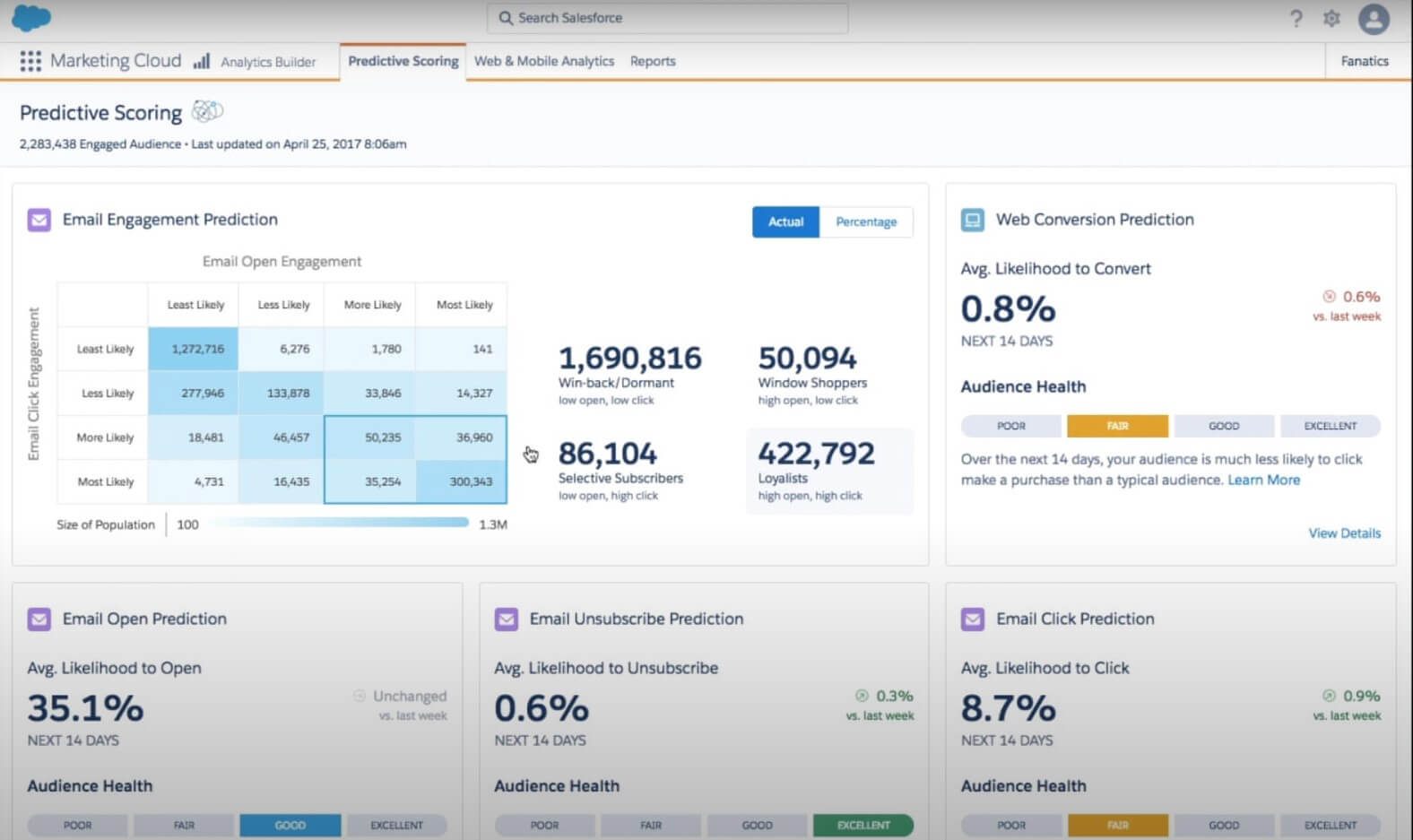Open the settings gear icon
The height and width of the screenshot is (840, 1413).
(1332, 18)
